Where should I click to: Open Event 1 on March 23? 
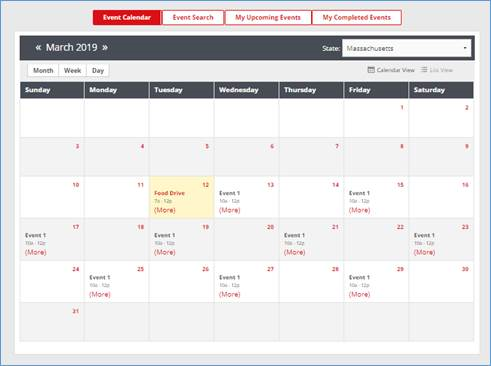[424, 235]
